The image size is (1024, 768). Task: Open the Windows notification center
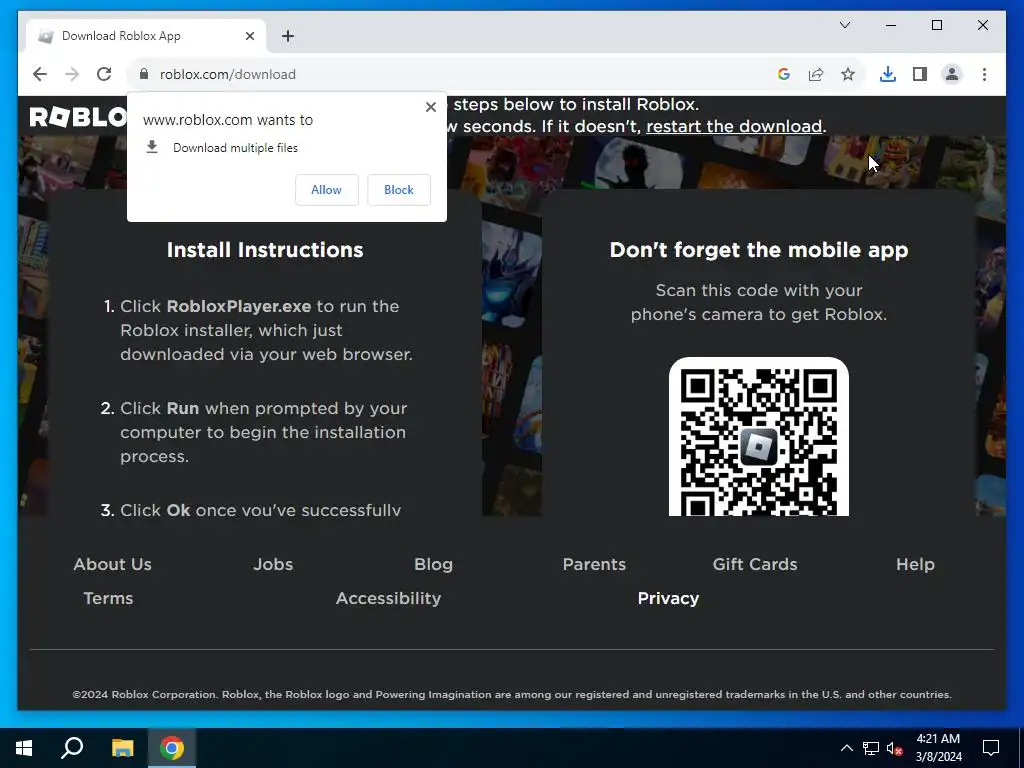(991, 748)
